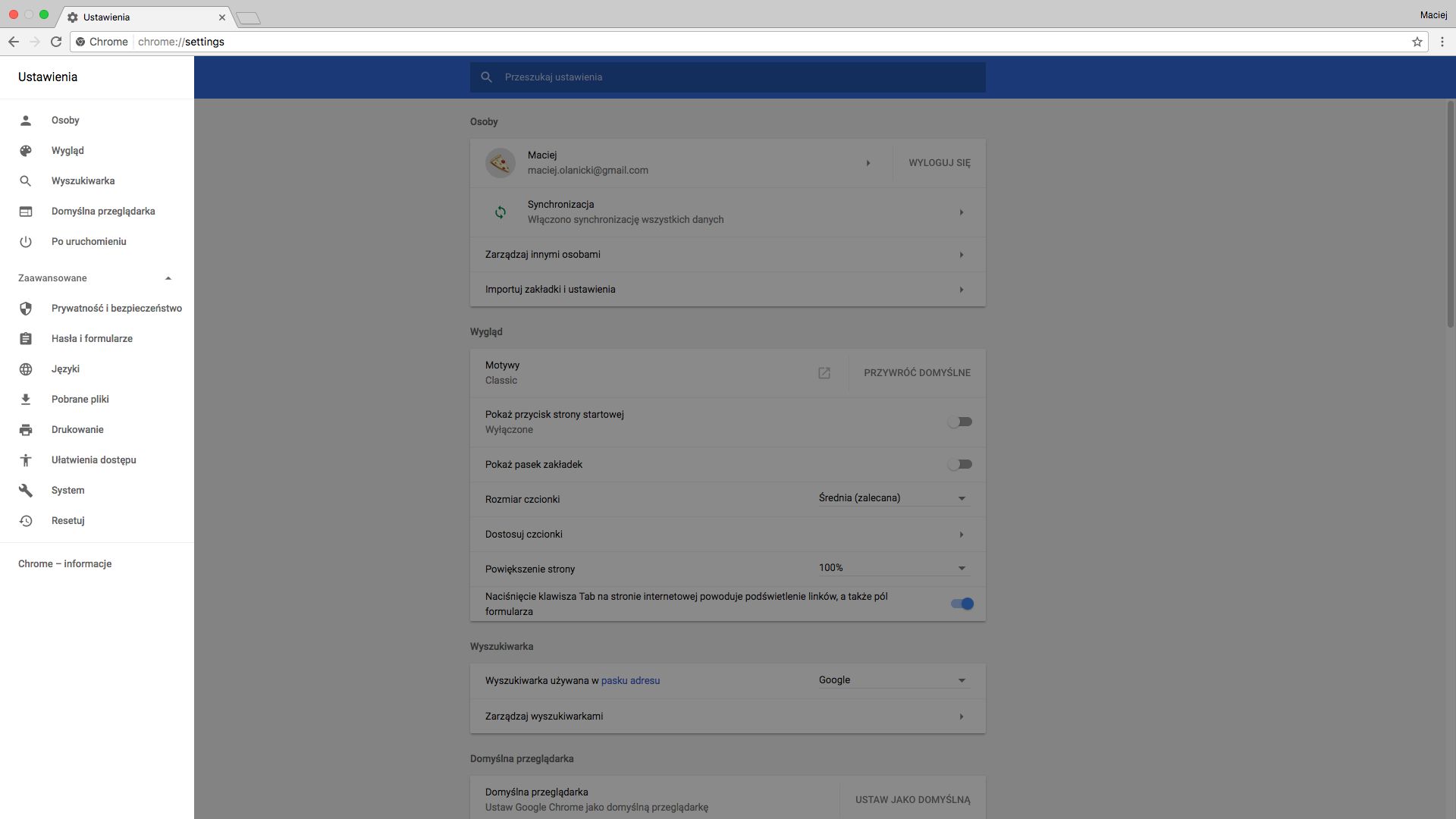
Task: Open Chrome – informacje page
Action: [x=64, y=564]
